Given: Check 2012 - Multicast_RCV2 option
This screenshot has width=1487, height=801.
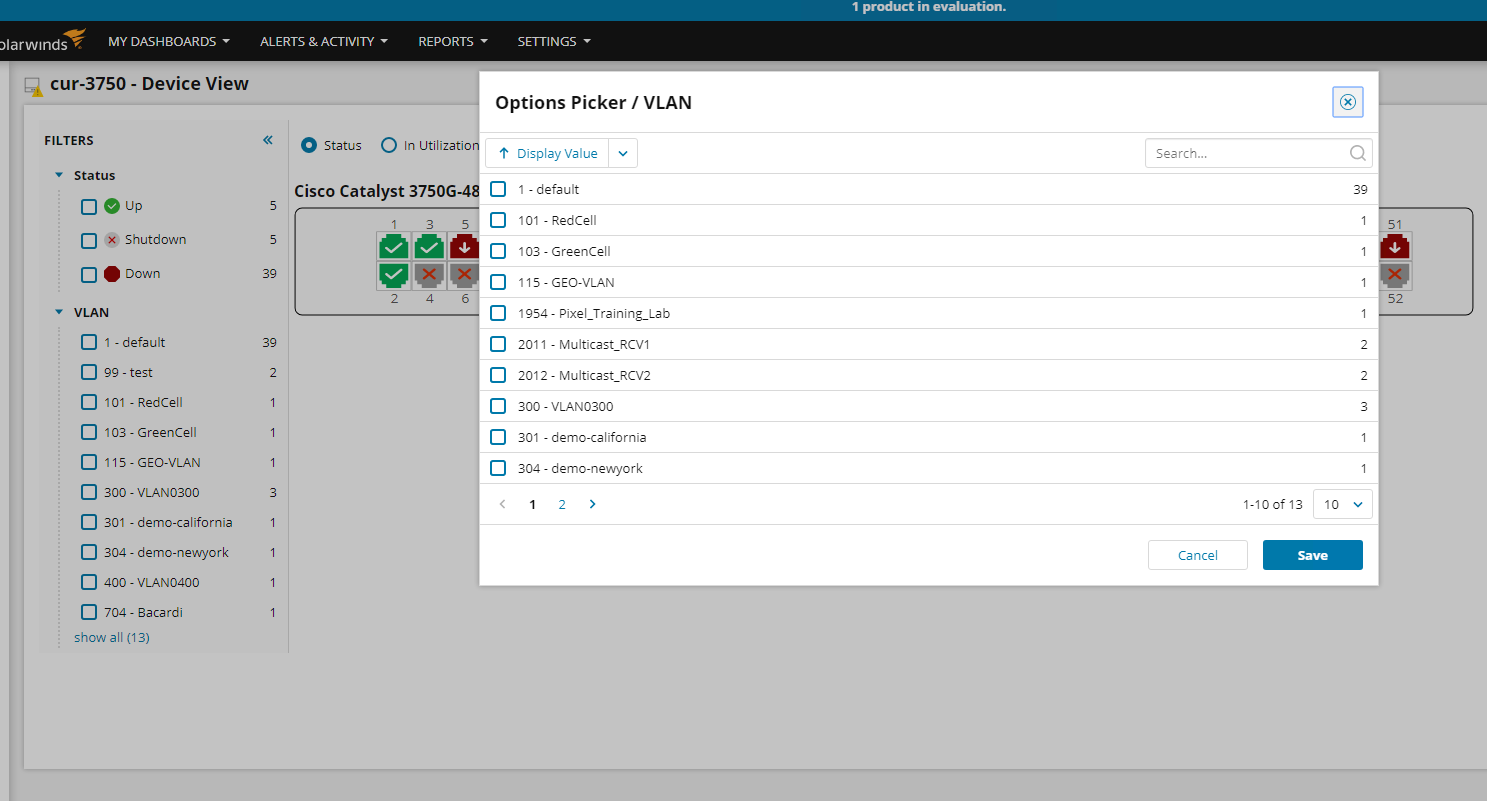Looking at the screenshot, I should (498, 375).
